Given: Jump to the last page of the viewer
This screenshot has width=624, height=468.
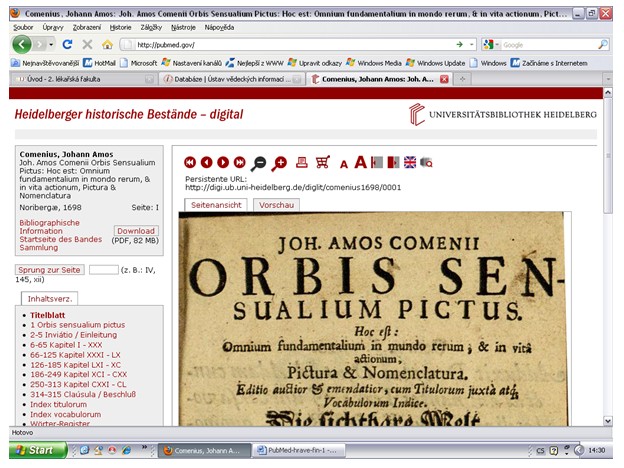Looking at the screenshot, I should pyautogui.click(x=240, y=162).
